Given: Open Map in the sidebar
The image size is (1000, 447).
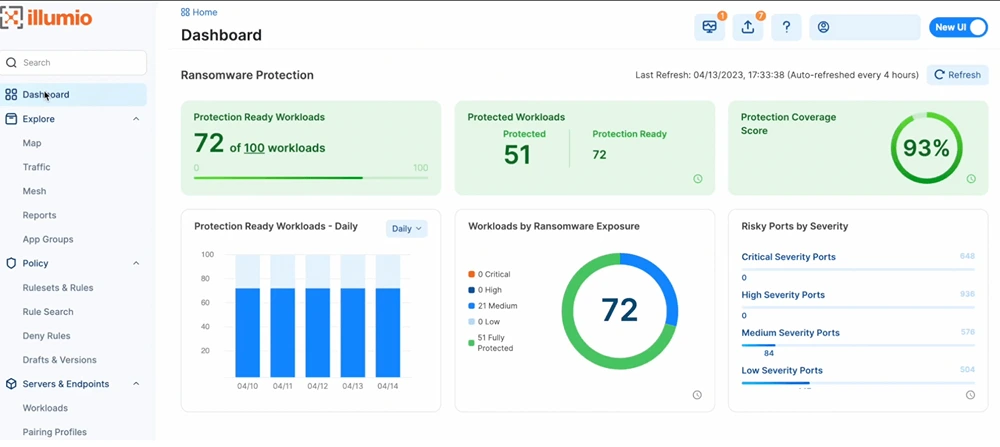Looking at the screenshot, I should (x=32, y=143).
